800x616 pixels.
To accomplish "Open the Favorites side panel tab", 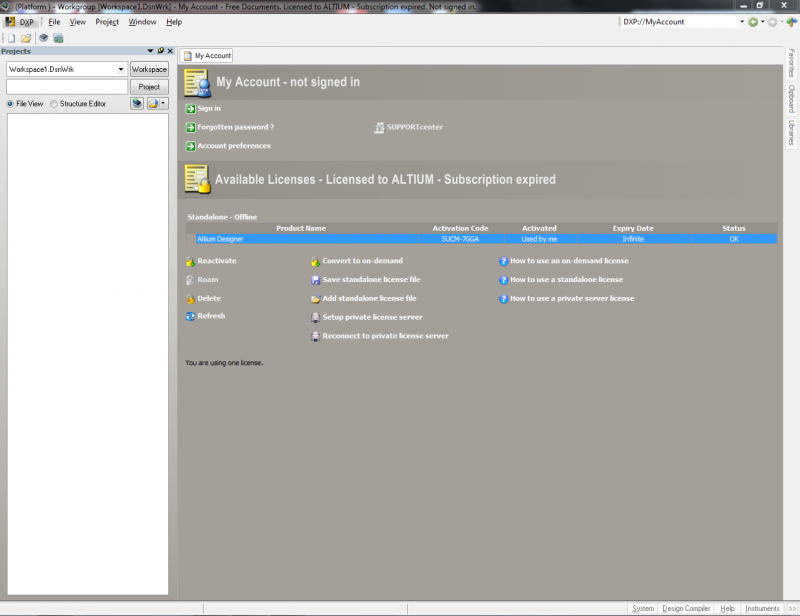I will (791, 63).
